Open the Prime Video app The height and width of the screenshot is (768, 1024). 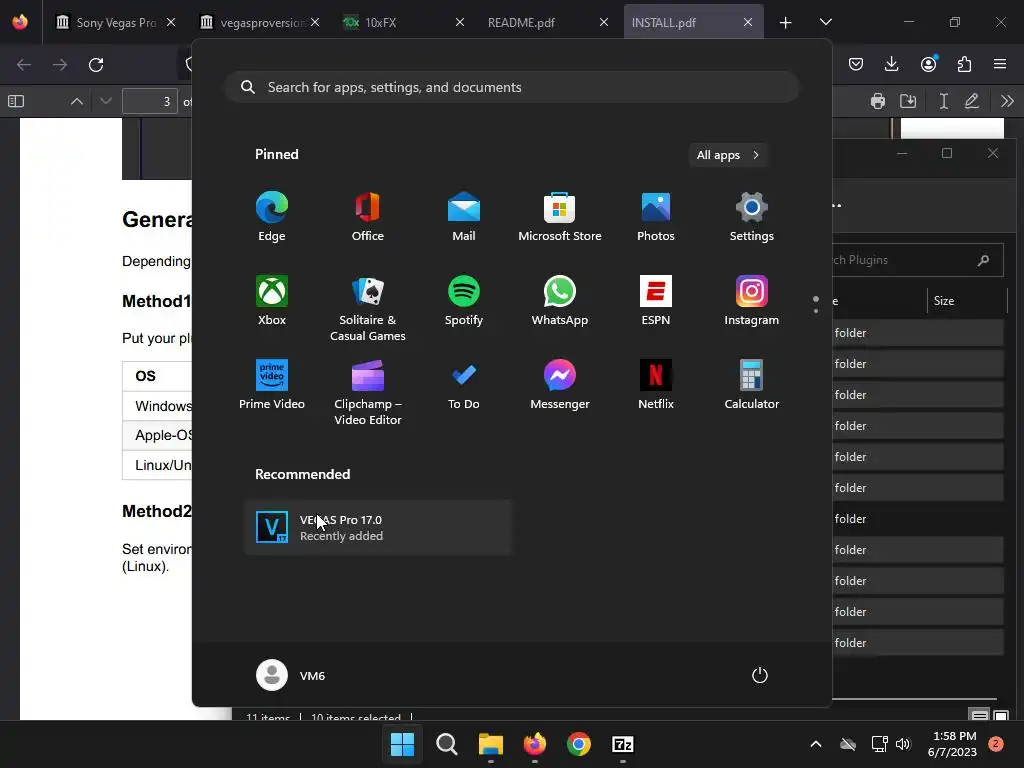[x=272, y=385]
